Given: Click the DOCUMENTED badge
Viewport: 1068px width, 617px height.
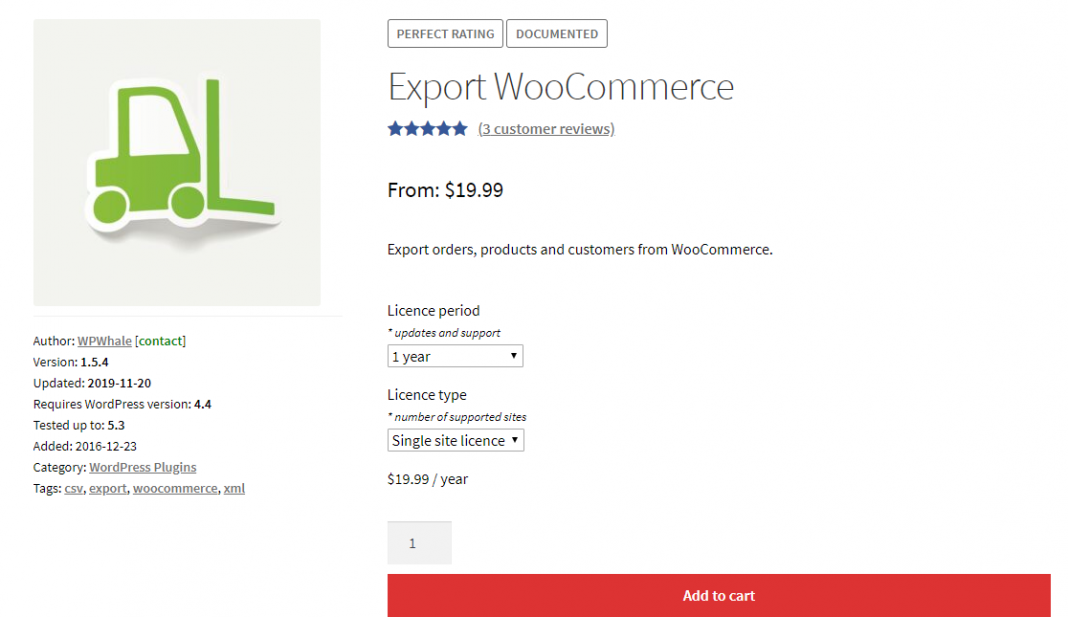Looking at the screenshot, I should pos(556,33).
